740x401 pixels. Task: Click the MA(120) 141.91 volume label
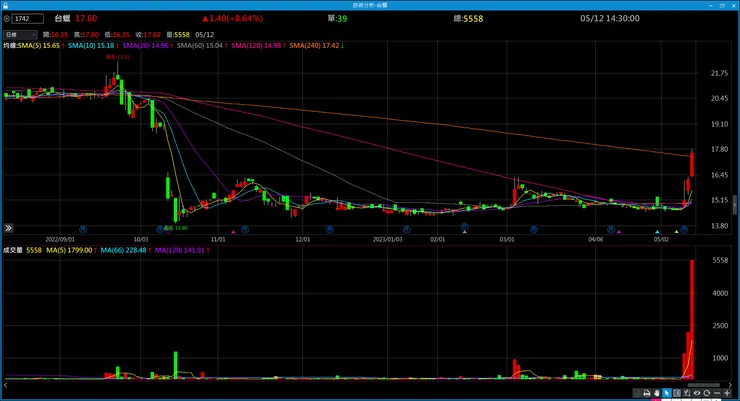[x=182, y=251]
